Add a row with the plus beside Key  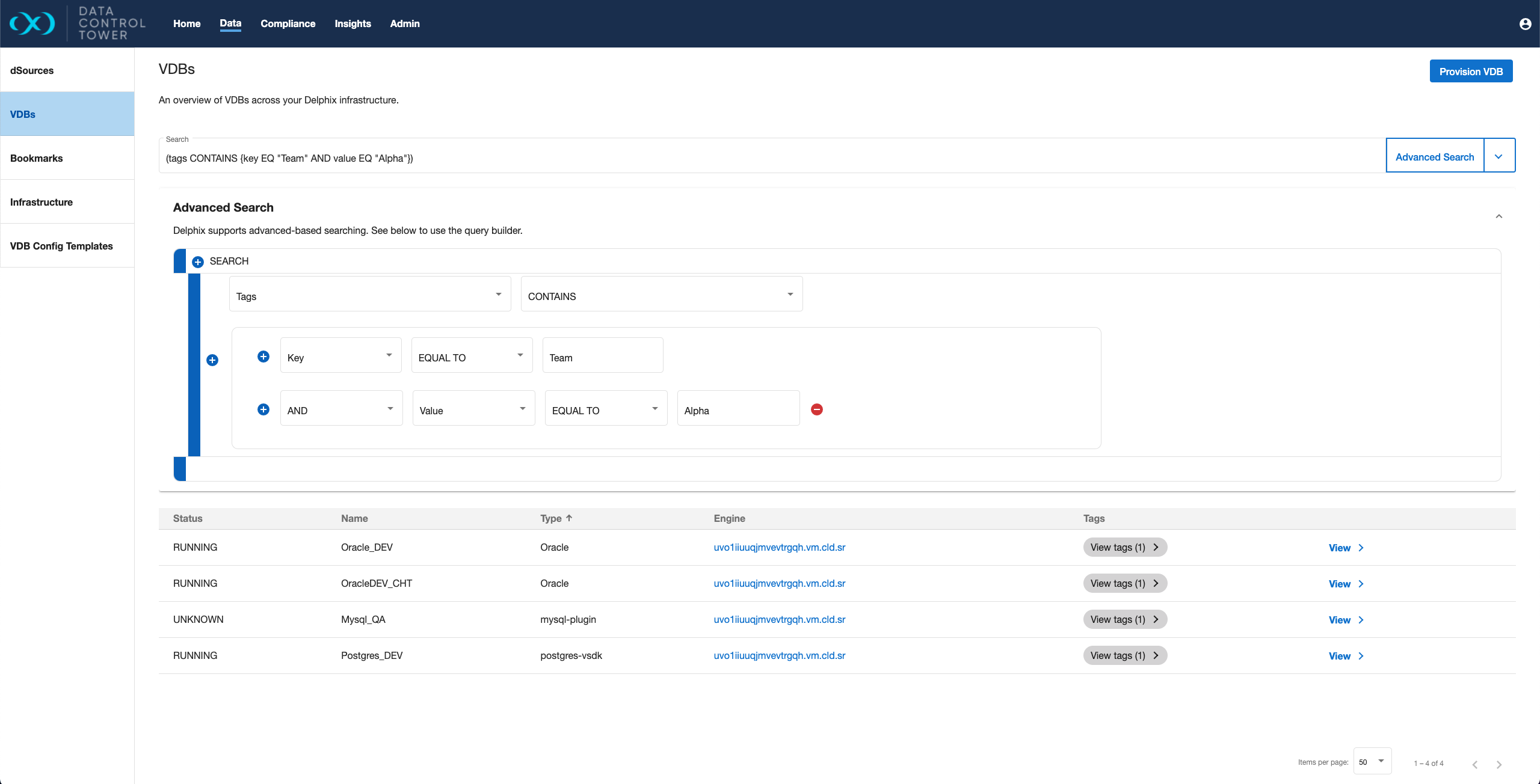click(263, 357)
